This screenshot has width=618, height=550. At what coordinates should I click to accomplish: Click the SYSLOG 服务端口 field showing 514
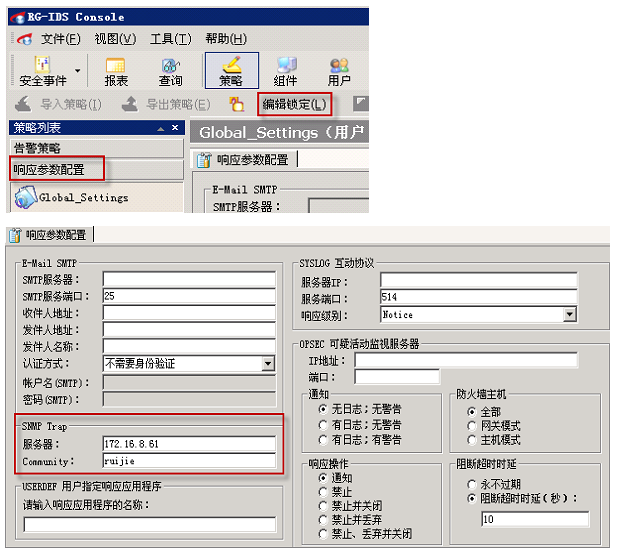(x=478, y=296)
